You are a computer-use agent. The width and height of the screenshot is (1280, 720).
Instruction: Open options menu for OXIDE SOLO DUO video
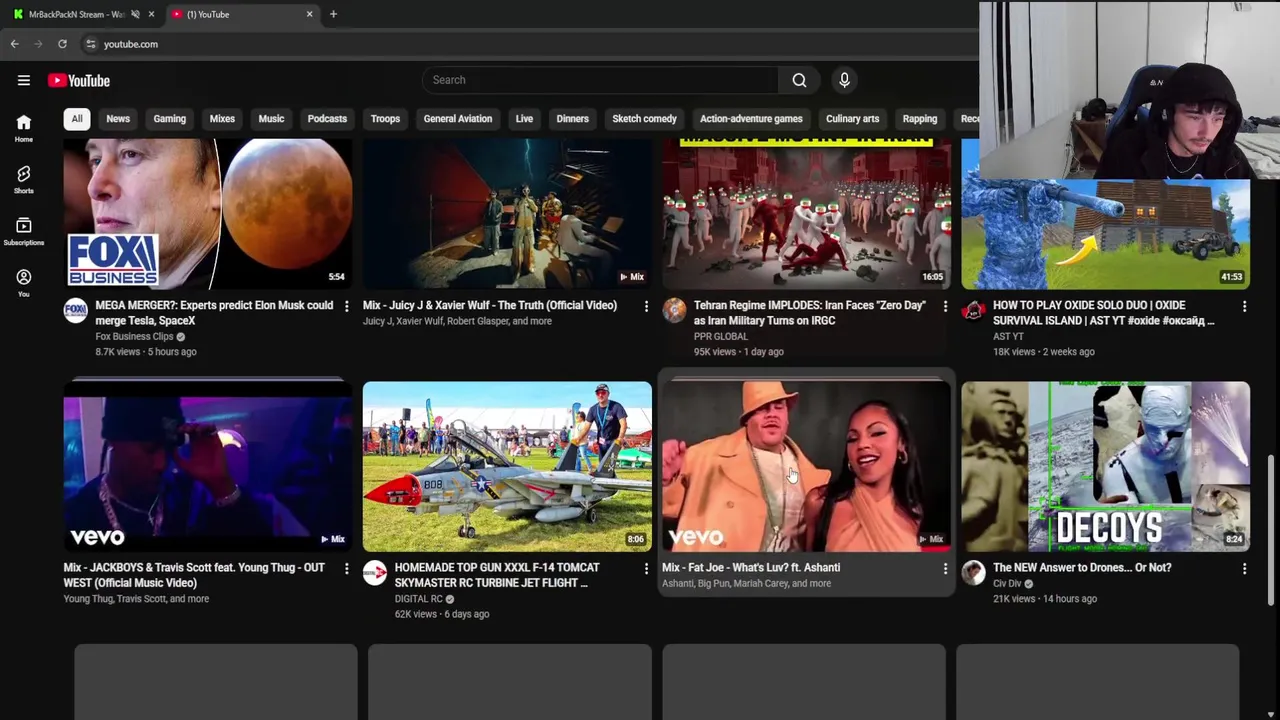pyautogui.click(x=1244, y=306)
